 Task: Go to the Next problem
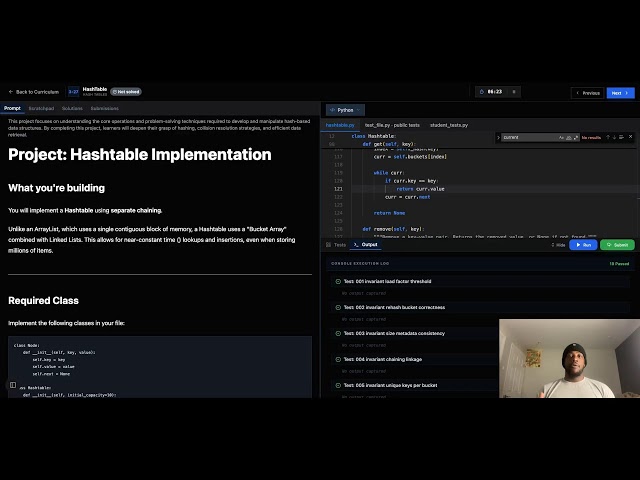(620, 93)
